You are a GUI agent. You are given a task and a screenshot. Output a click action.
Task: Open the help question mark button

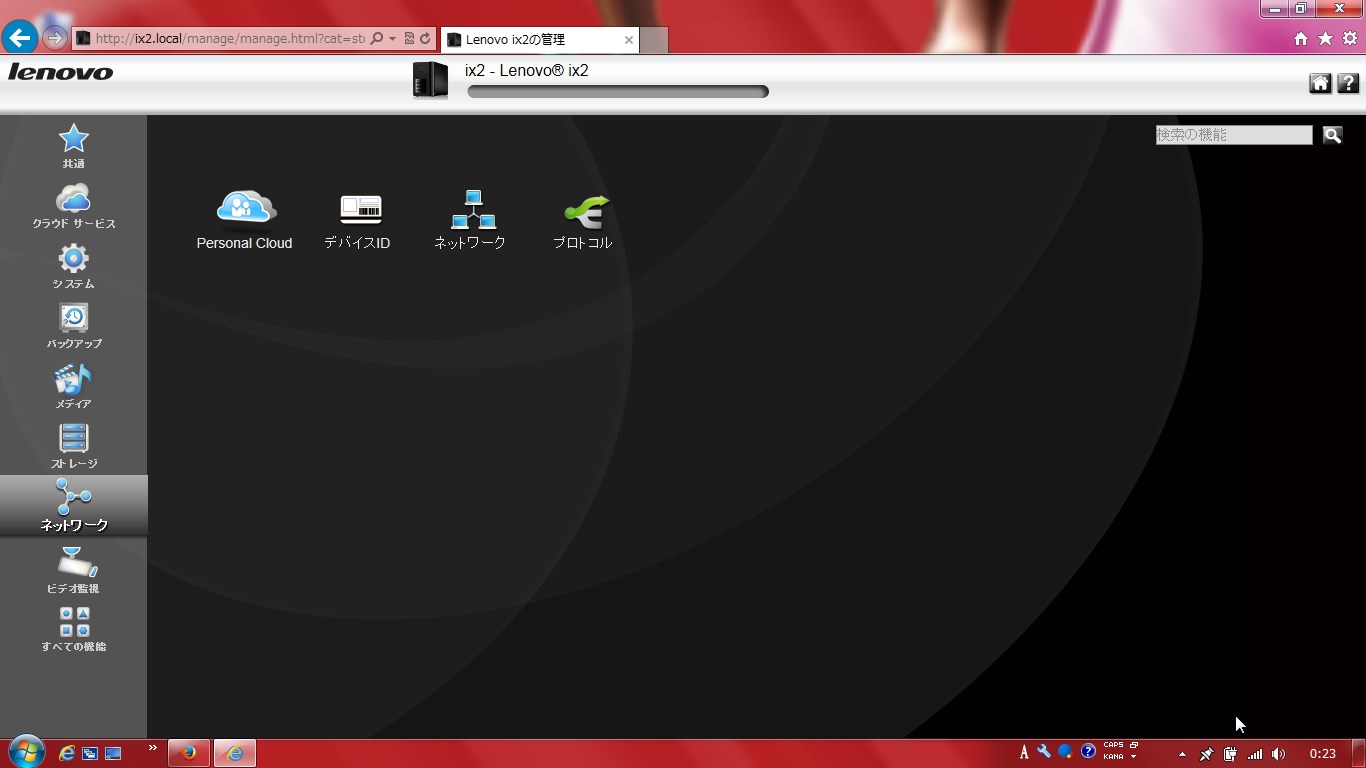point(1347,84)
